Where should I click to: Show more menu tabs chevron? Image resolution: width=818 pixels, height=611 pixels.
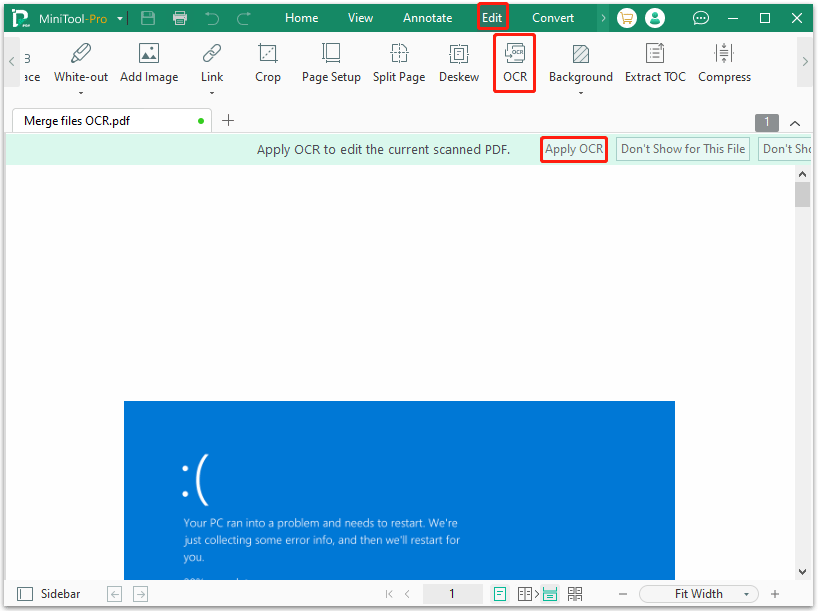(603, 18)
